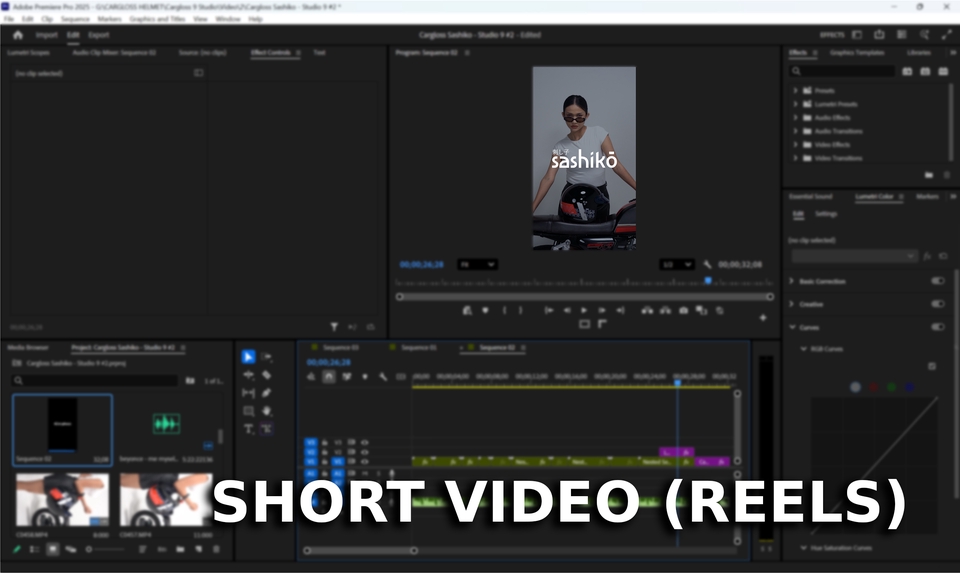
Task: Open playback resolution 1/2 dropdown
Action: [x=677, y=264]
